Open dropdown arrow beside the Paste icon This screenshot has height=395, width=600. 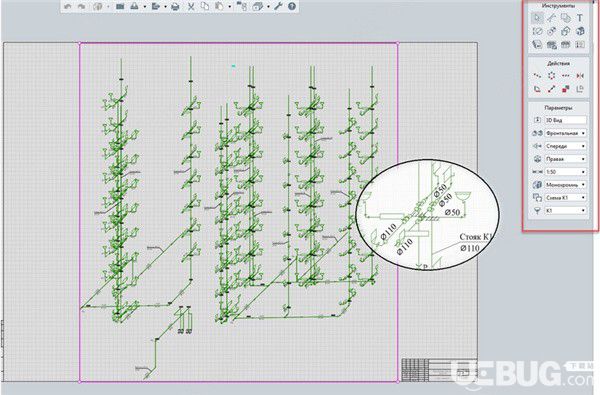point(229,7)
